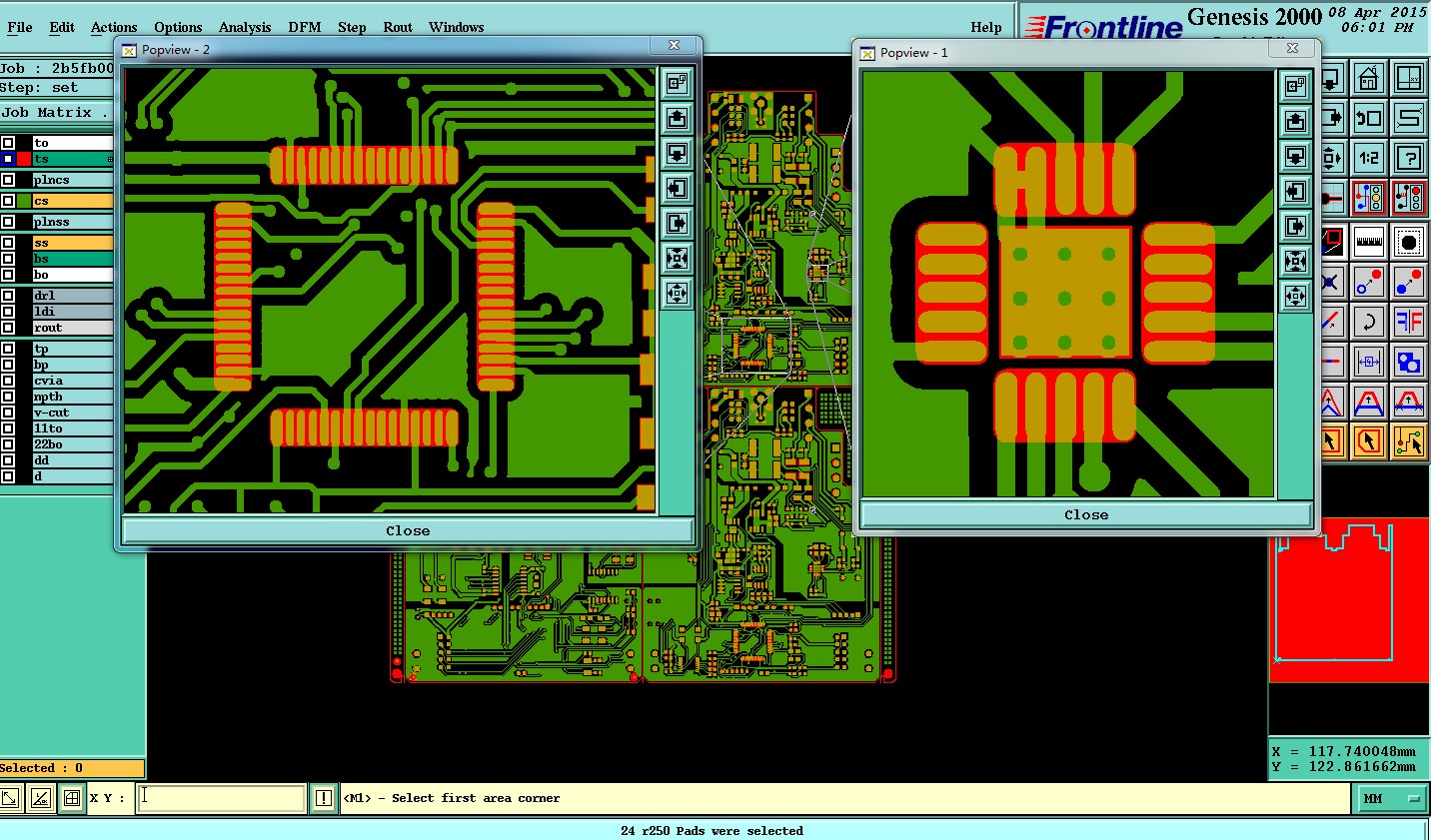Select the plnss layer name

tap(73, 222)
